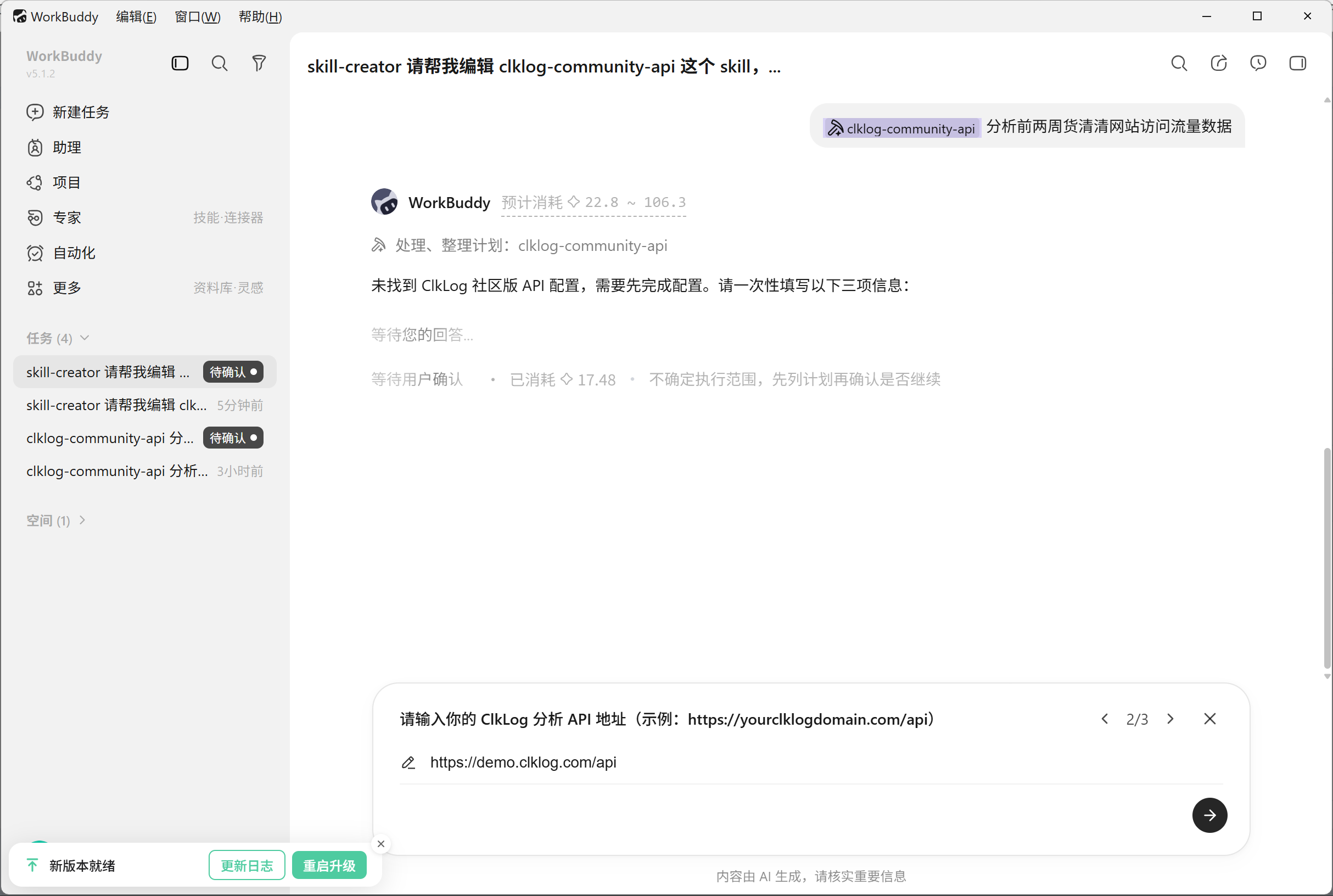Screen dimensions: 1333x896
Task: Submit answer with the round arrow button
Action: point(1209,815)
